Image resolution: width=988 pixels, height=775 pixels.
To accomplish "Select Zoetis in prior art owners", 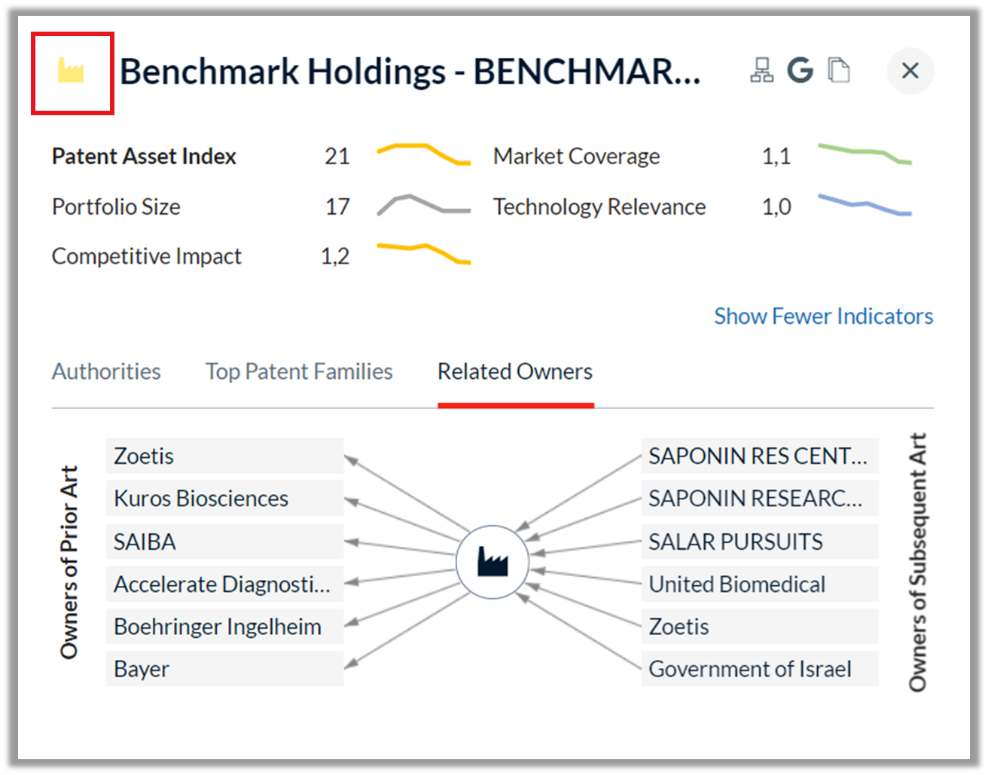I will [x=224, y=456].
